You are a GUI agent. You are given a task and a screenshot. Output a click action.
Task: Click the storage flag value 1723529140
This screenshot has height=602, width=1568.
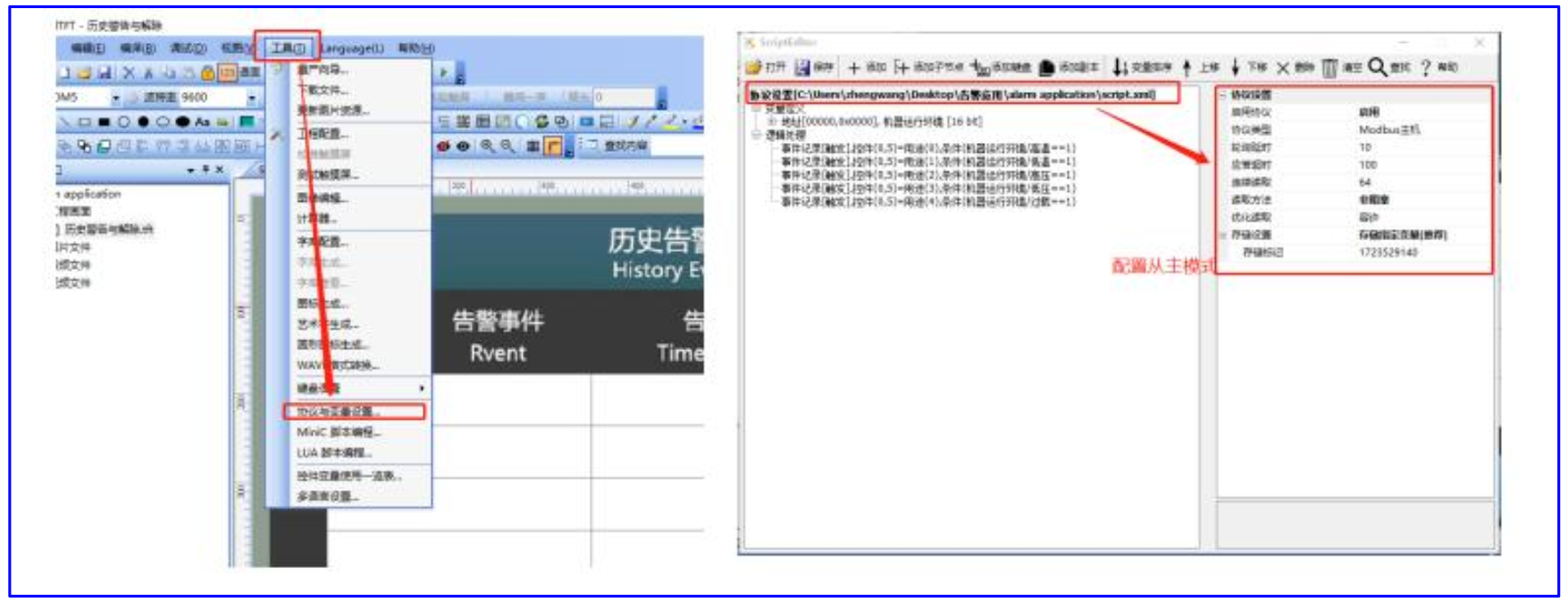pyautogui.click(x=1388, y=253)
